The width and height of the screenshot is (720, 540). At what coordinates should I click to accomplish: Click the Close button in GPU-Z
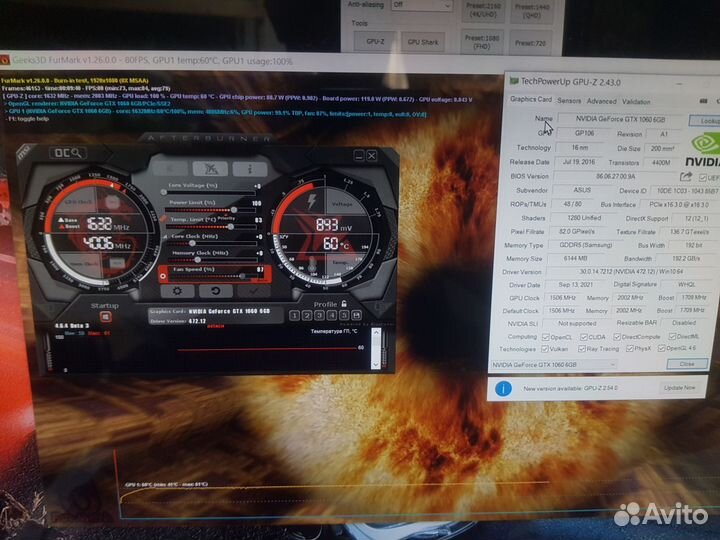coord(687,364)
